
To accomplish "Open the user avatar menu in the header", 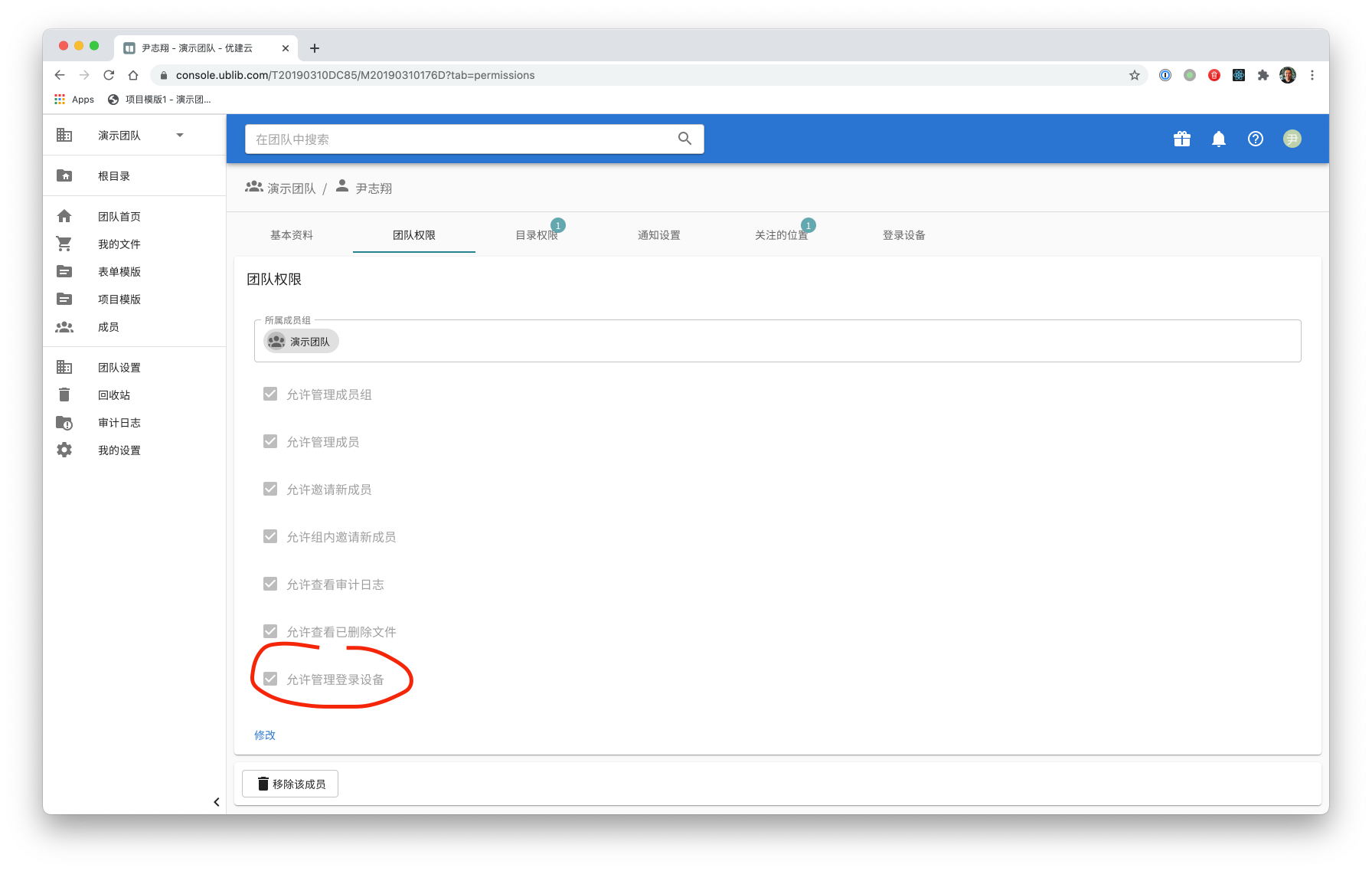I will (1292, 139).
